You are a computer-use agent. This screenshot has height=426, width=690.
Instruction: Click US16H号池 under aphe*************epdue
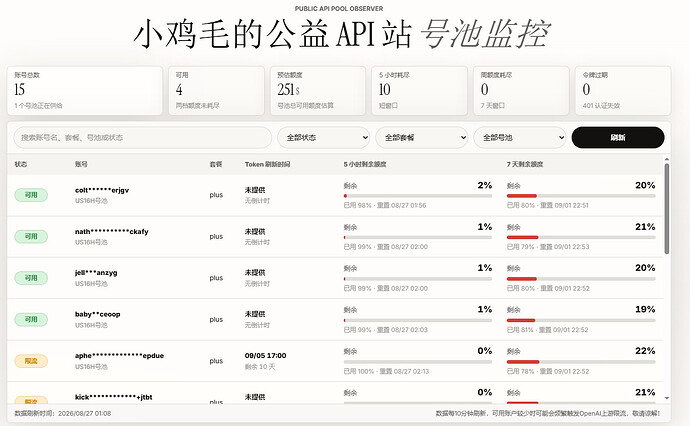[91, 367]
